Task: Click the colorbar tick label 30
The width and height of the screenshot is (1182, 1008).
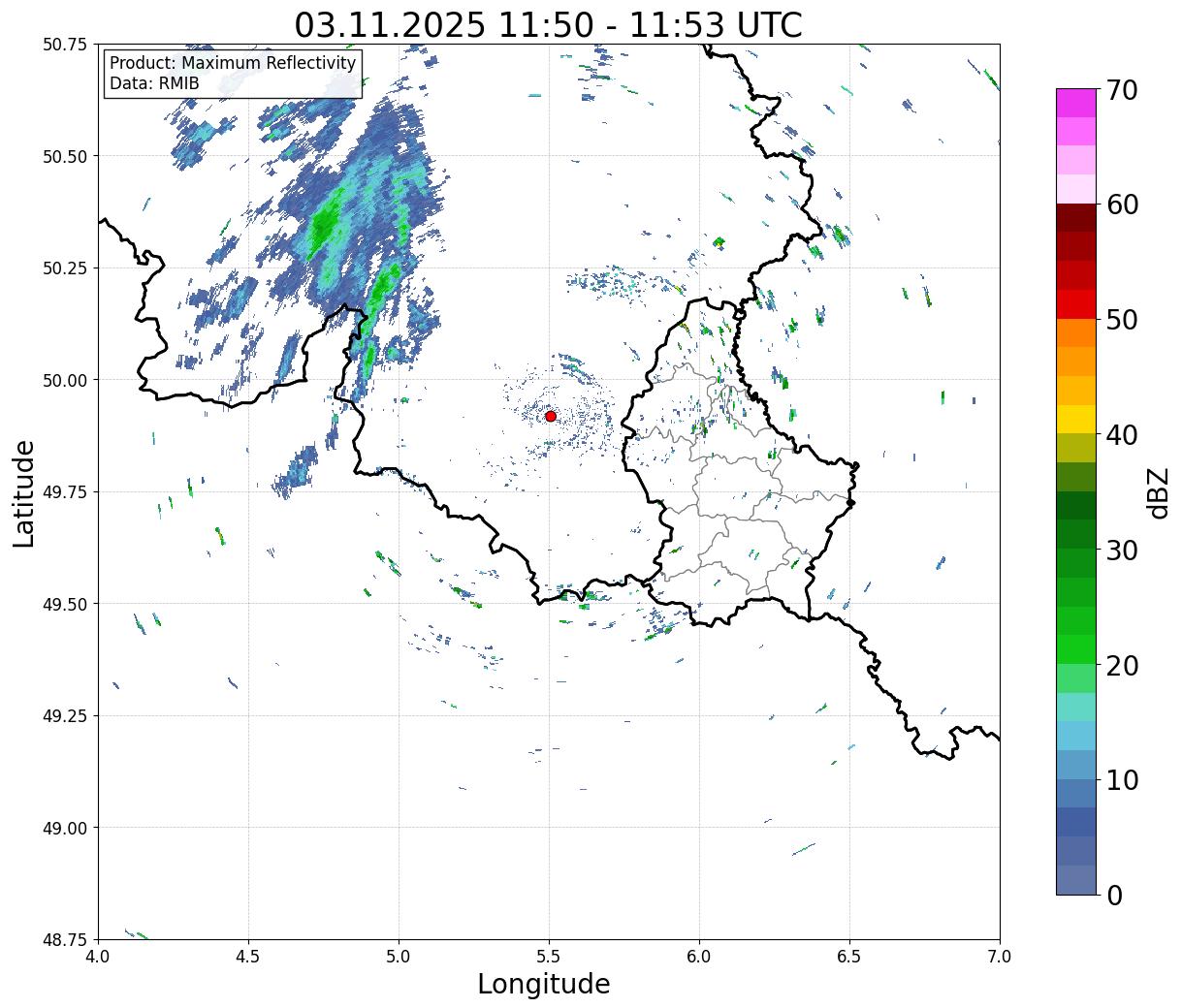Action: click(1122, 550)
